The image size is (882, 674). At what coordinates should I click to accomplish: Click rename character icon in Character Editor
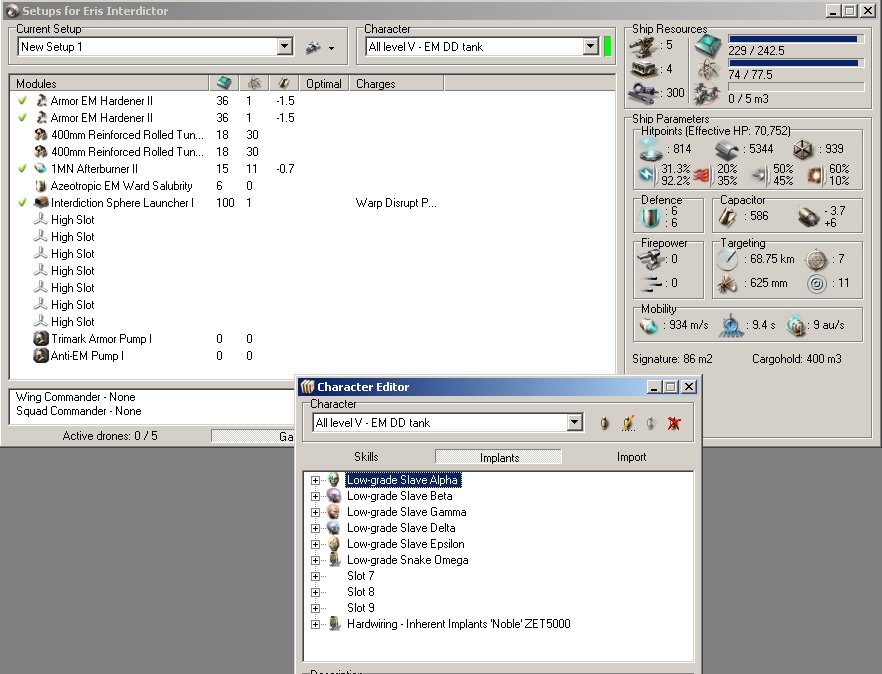click(628, 423)
